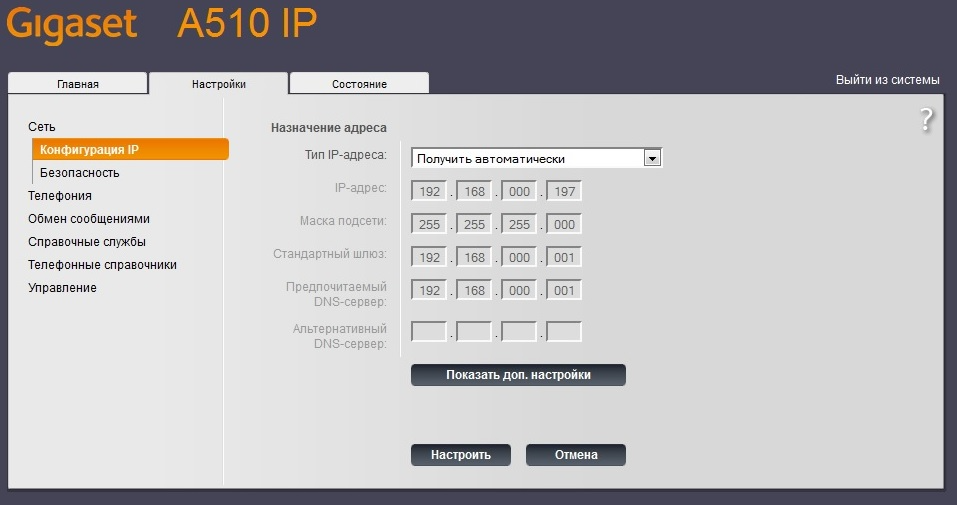Click dropdown arrow of IP type selector
The width and height of the screenshot is (957, 505).
652,159
